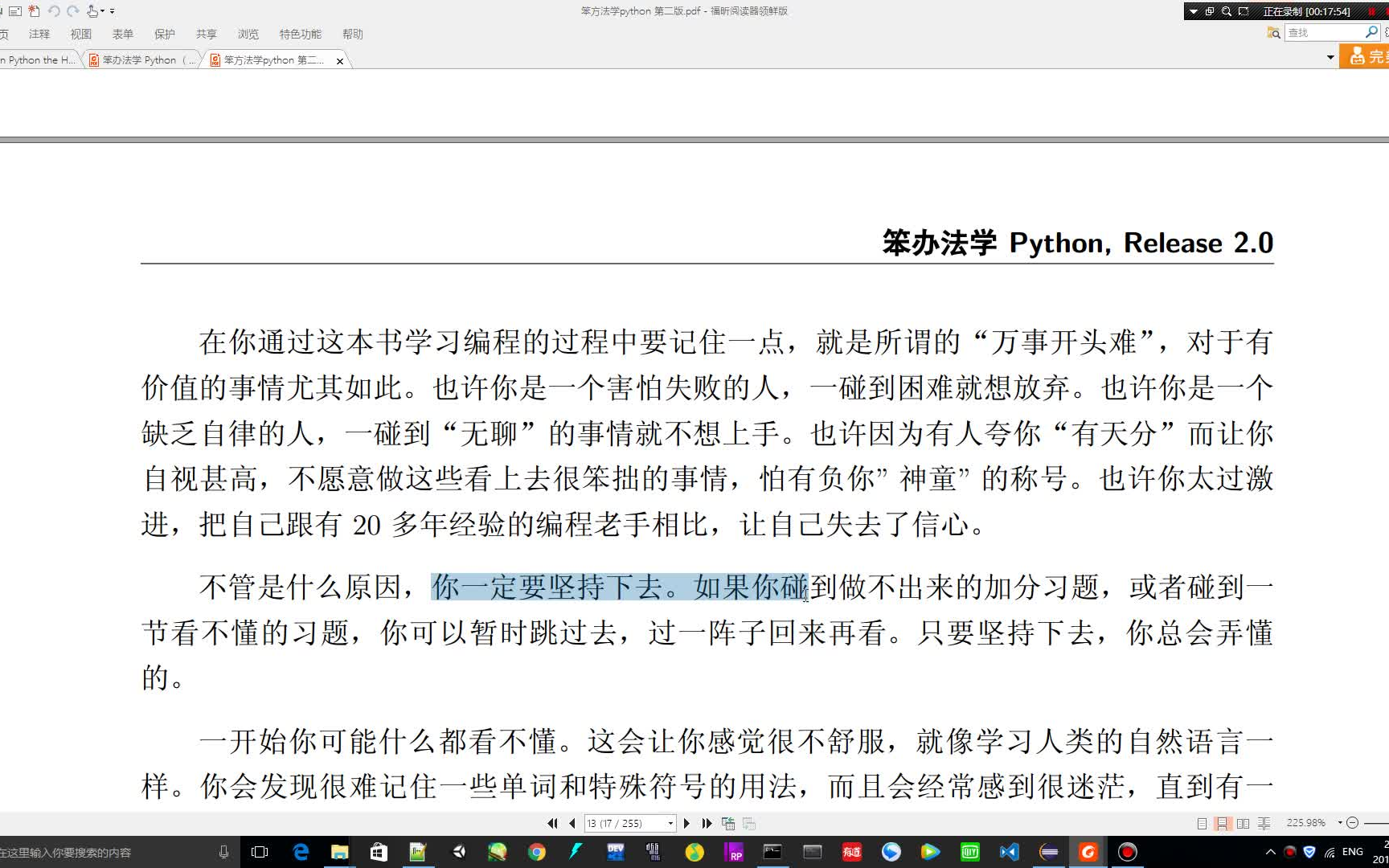Screen dimensions: 1389x868
Task: Open the 保护 ribbon tab
Action: (x=165, y=34)
